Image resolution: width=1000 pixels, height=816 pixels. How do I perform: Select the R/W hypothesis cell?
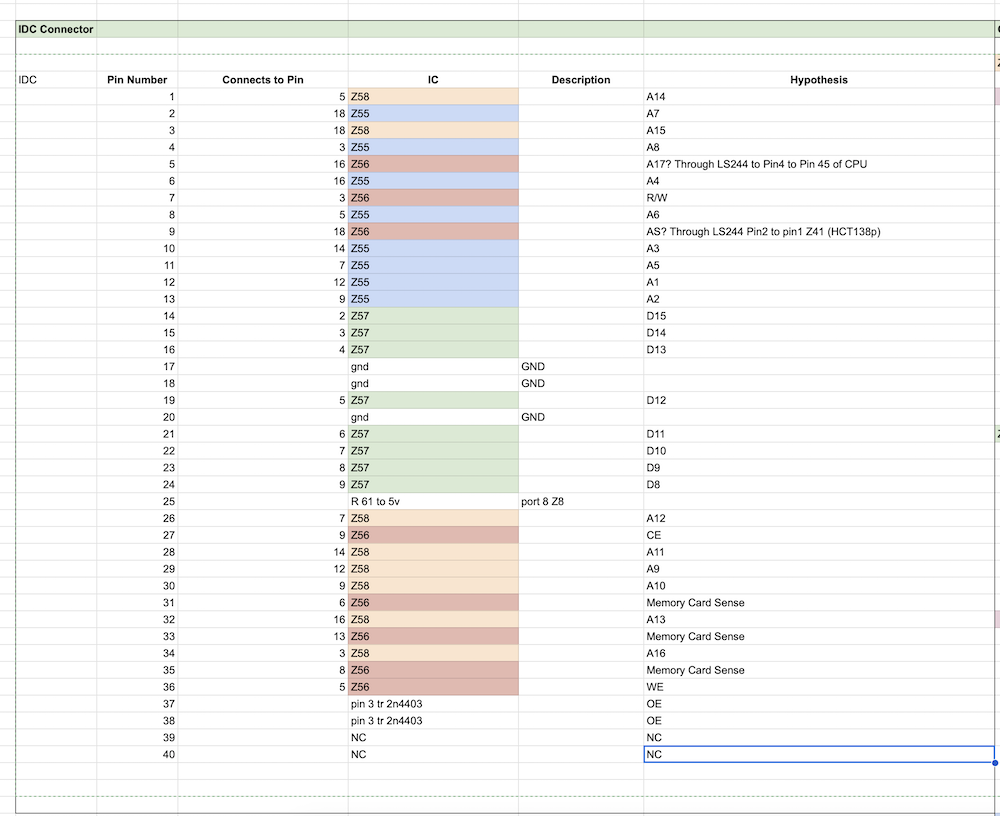coord(819,198)
